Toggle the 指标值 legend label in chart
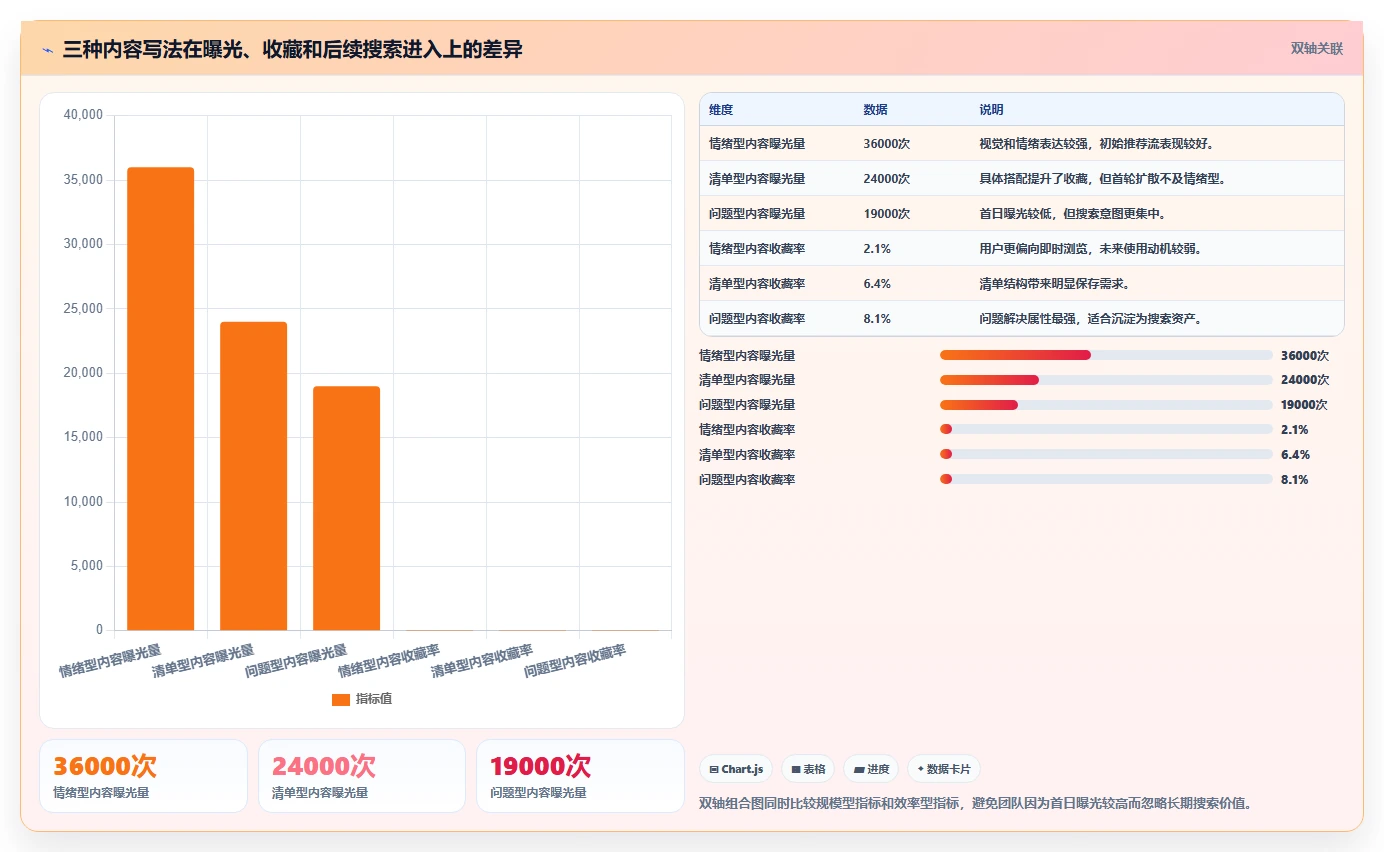The height and width of the screenshot is (852, 1384). pyautogui.click(x=374, y=699)
